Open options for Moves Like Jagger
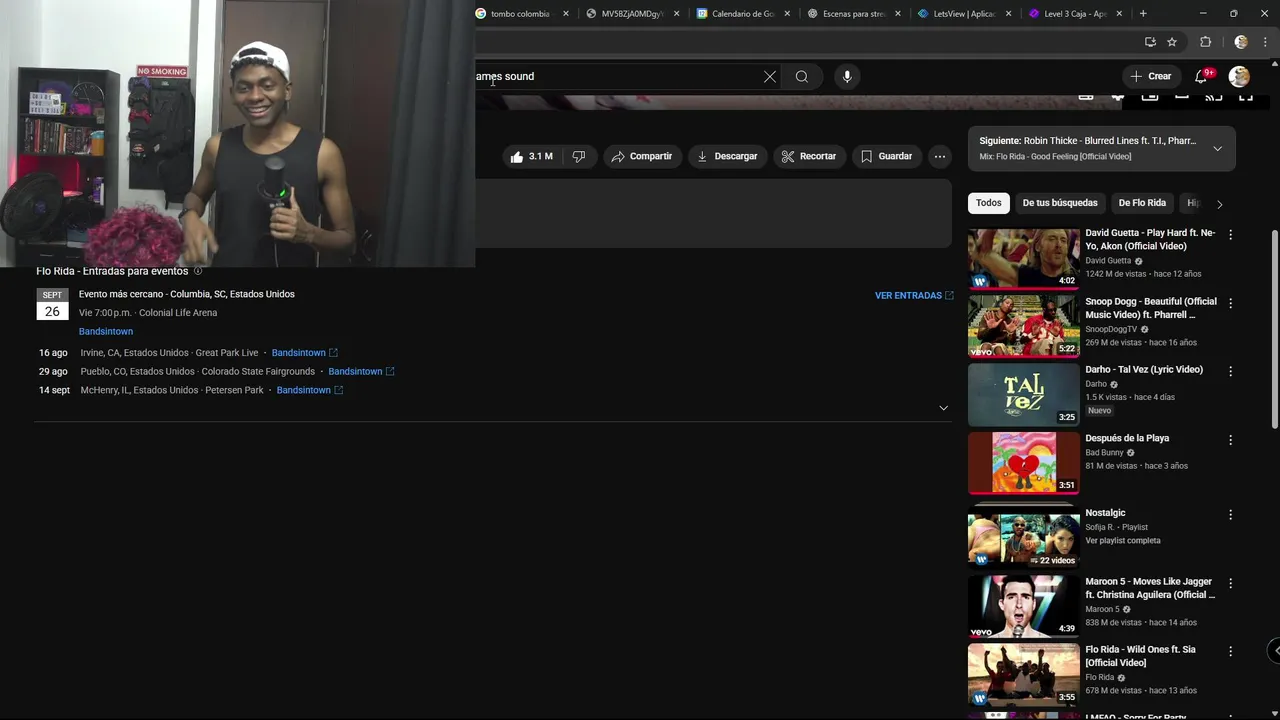1280x720 pixels. (1231, 583)
